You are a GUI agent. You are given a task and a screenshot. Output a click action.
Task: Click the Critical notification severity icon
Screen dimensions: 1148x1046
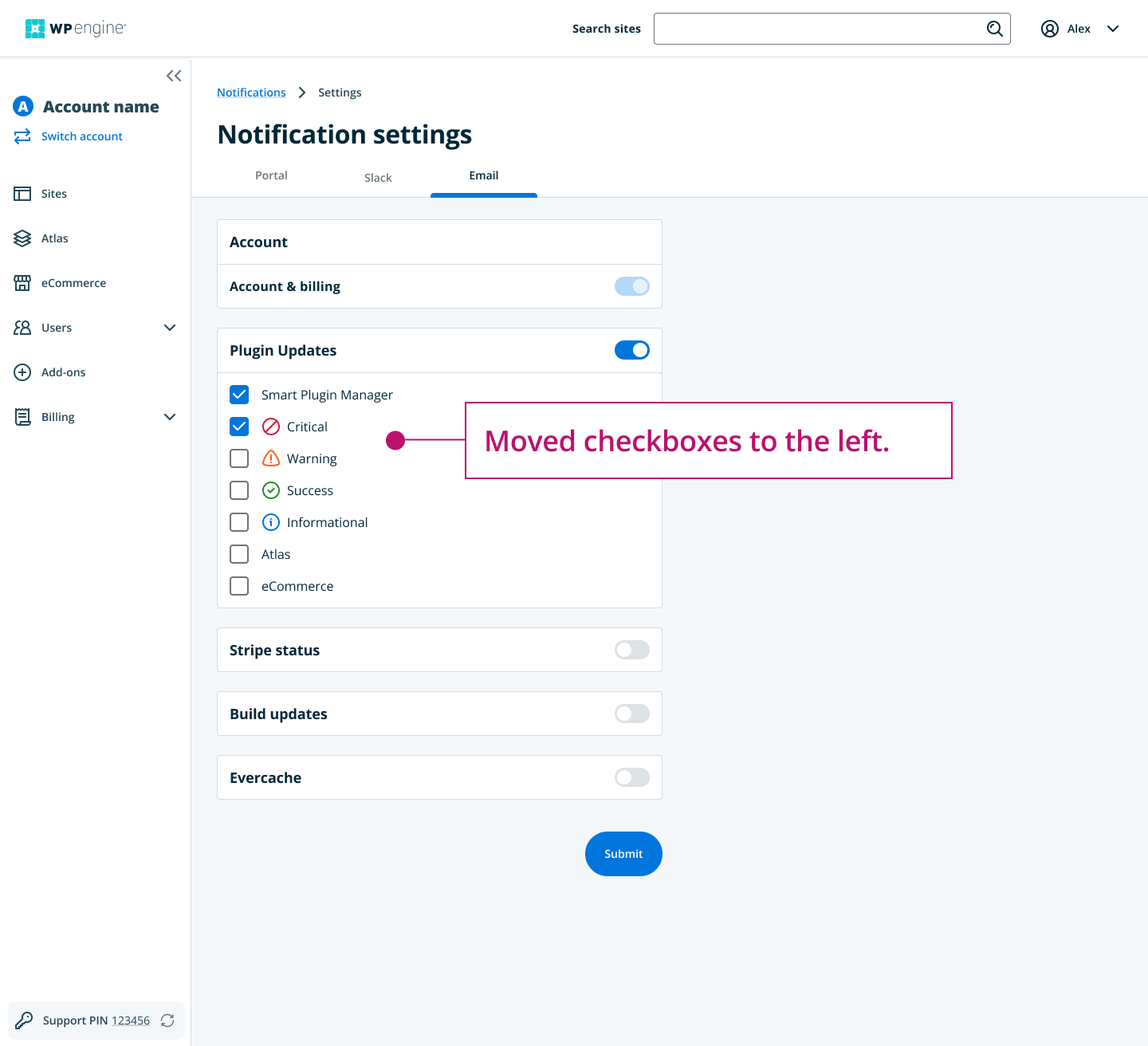[271, 426]
